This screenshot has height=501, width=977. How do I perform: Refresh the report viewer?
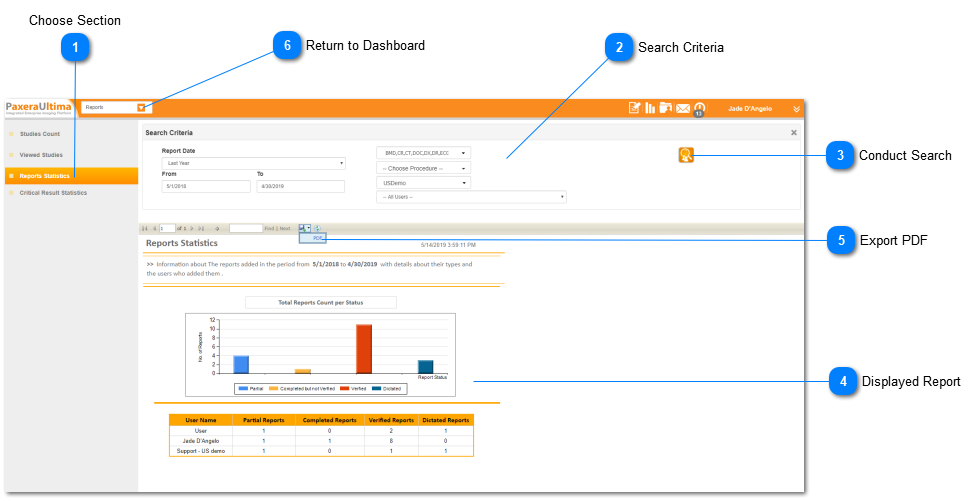(x=317, y=229)
